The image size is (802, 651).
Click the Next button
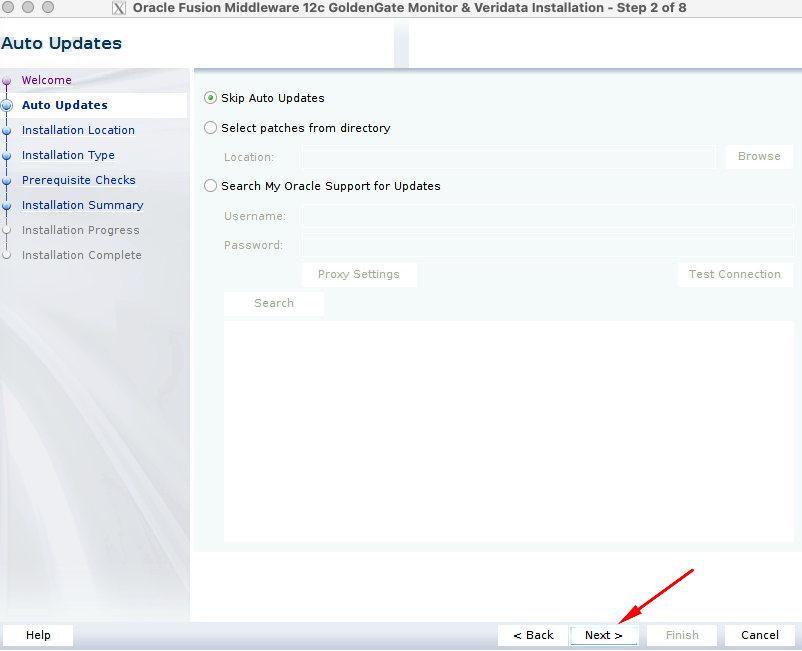click(604, 635)
